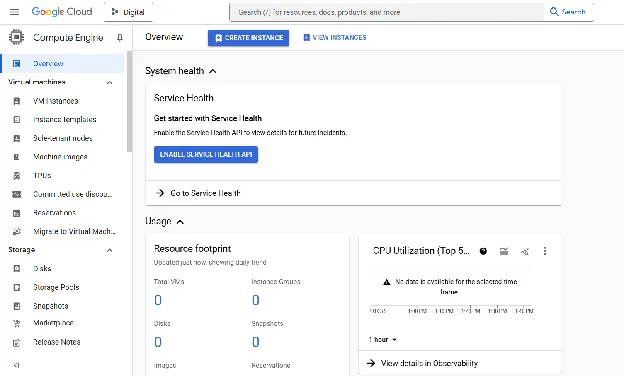Click the Resource footprint heading
This screenshot has width=624, height=376.
click(x=193, y=249)
